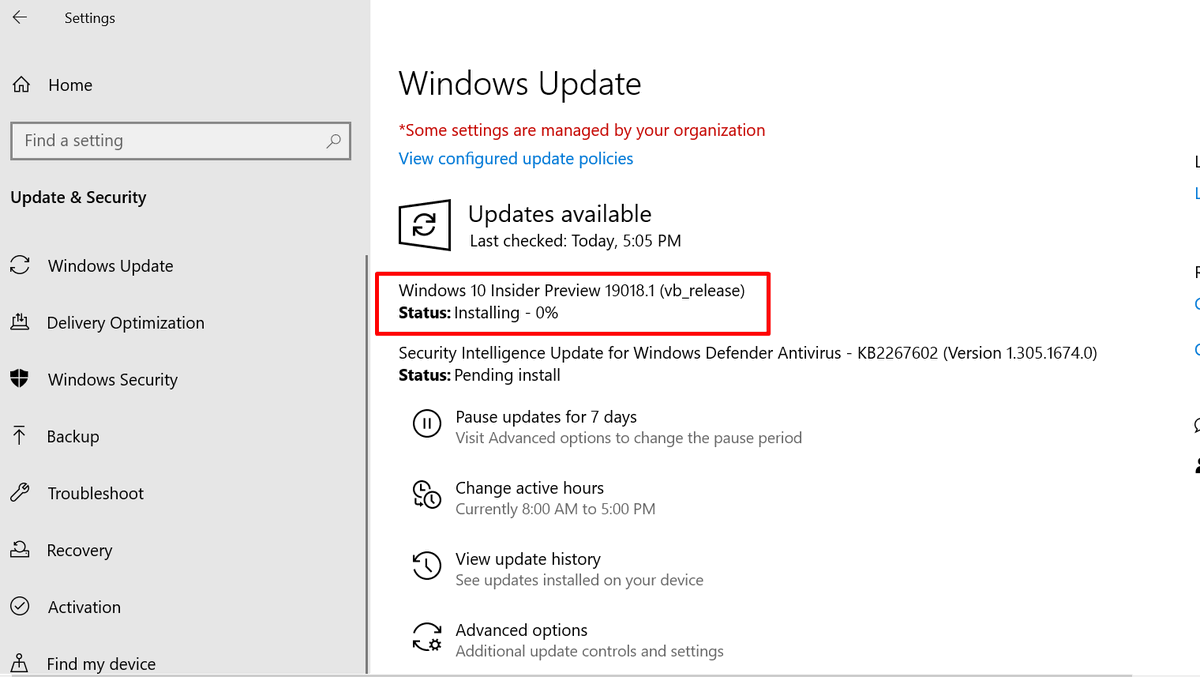
Task: Select the Change active hours clock icon
Action: pos(427,496)
